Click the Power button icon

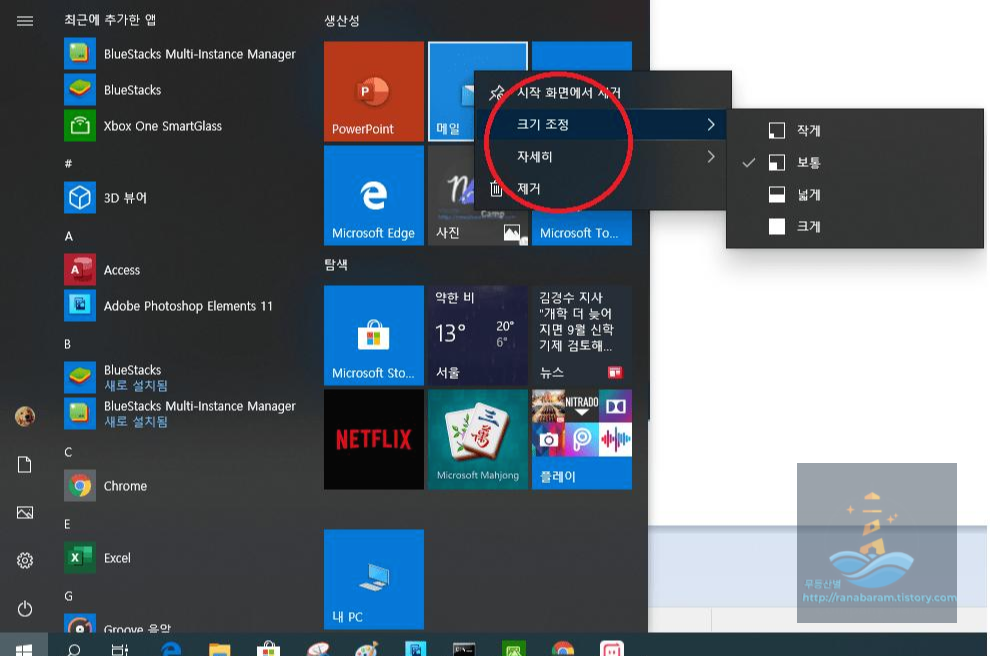[25, 609]
